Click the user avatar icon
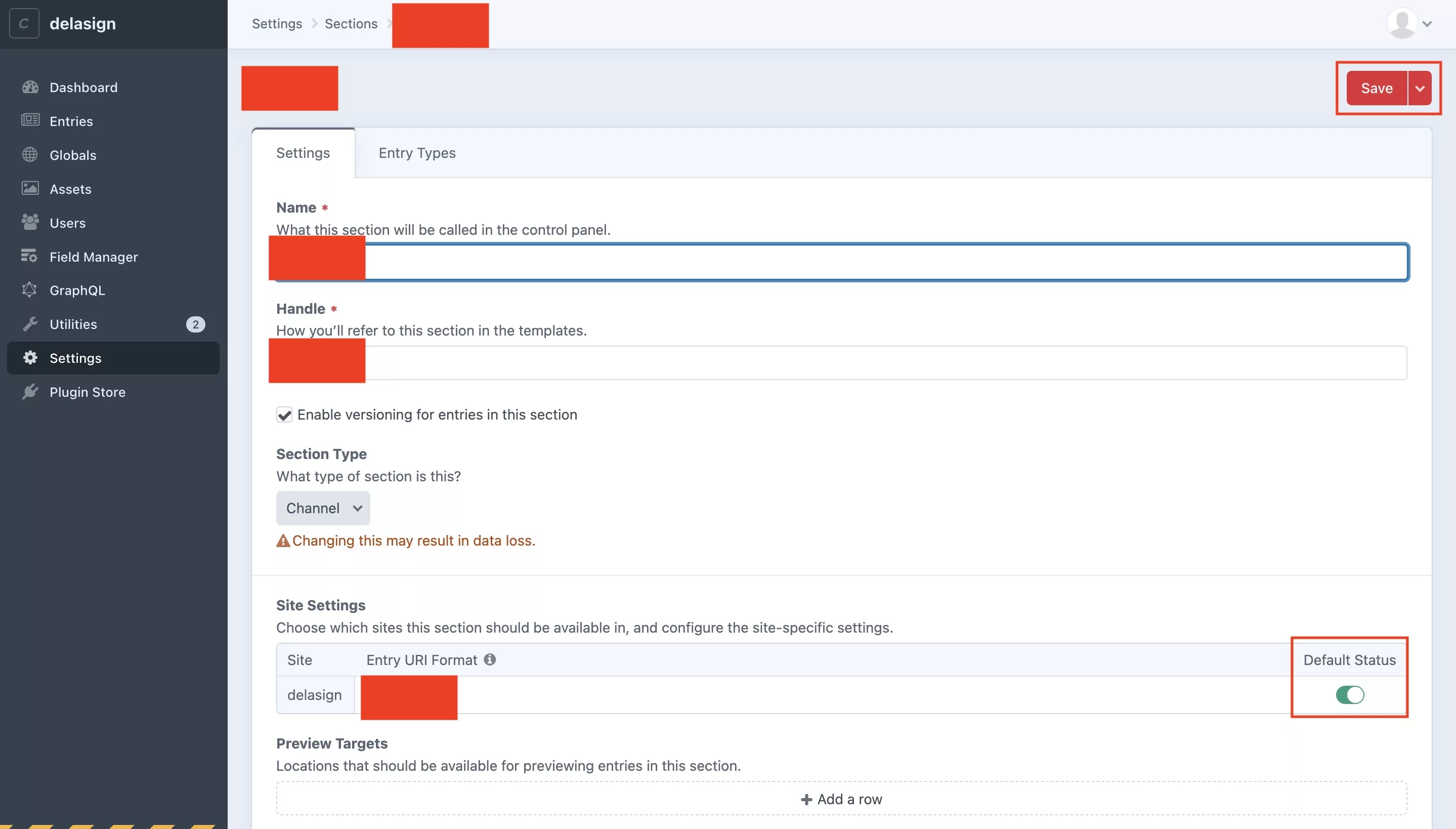The height and width of the screenshot is (829, 1456). [x=1402, y=23]
